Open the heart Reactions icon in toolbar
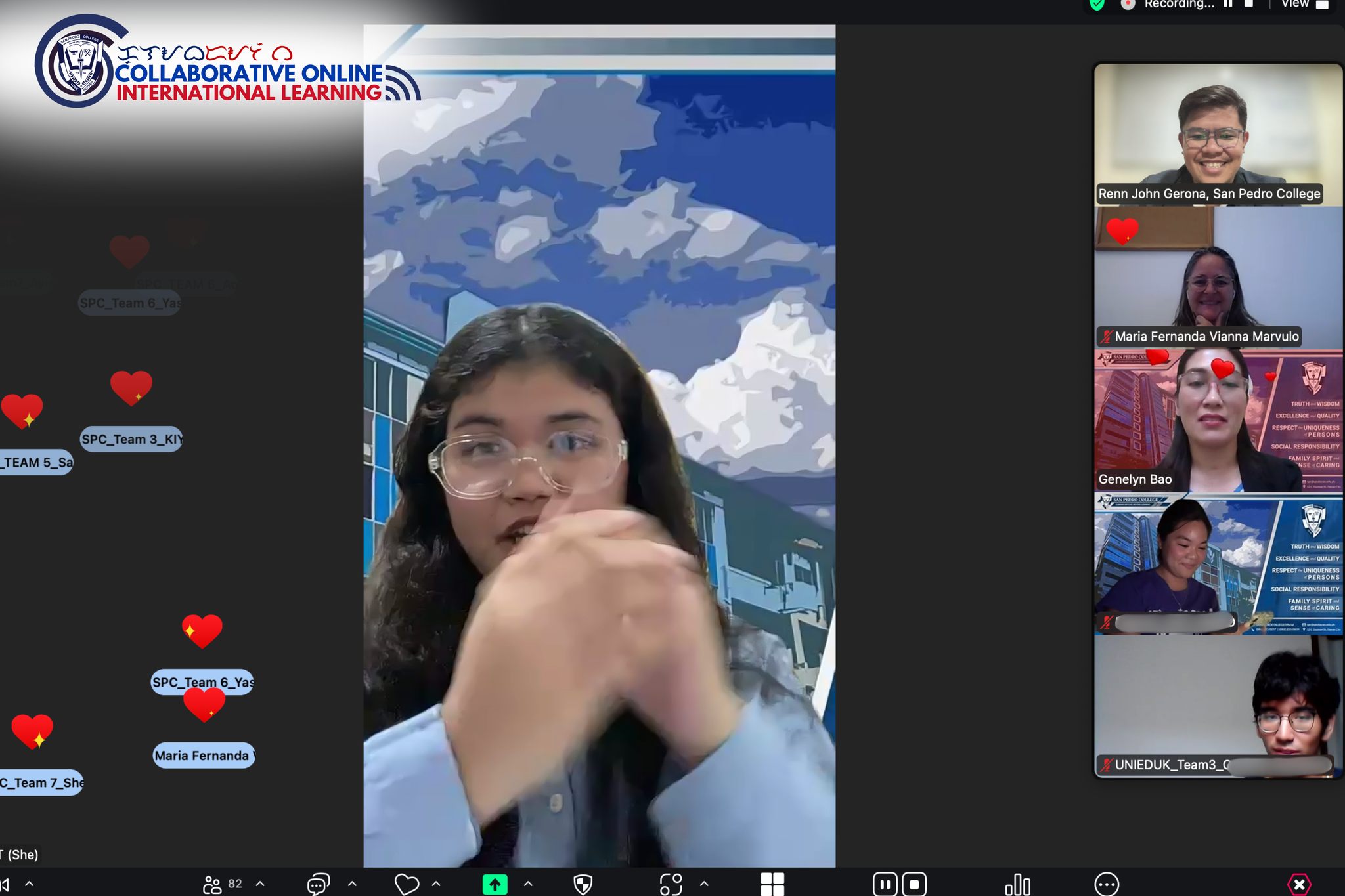The image size is (1345, 896). (x=407, y=884)
